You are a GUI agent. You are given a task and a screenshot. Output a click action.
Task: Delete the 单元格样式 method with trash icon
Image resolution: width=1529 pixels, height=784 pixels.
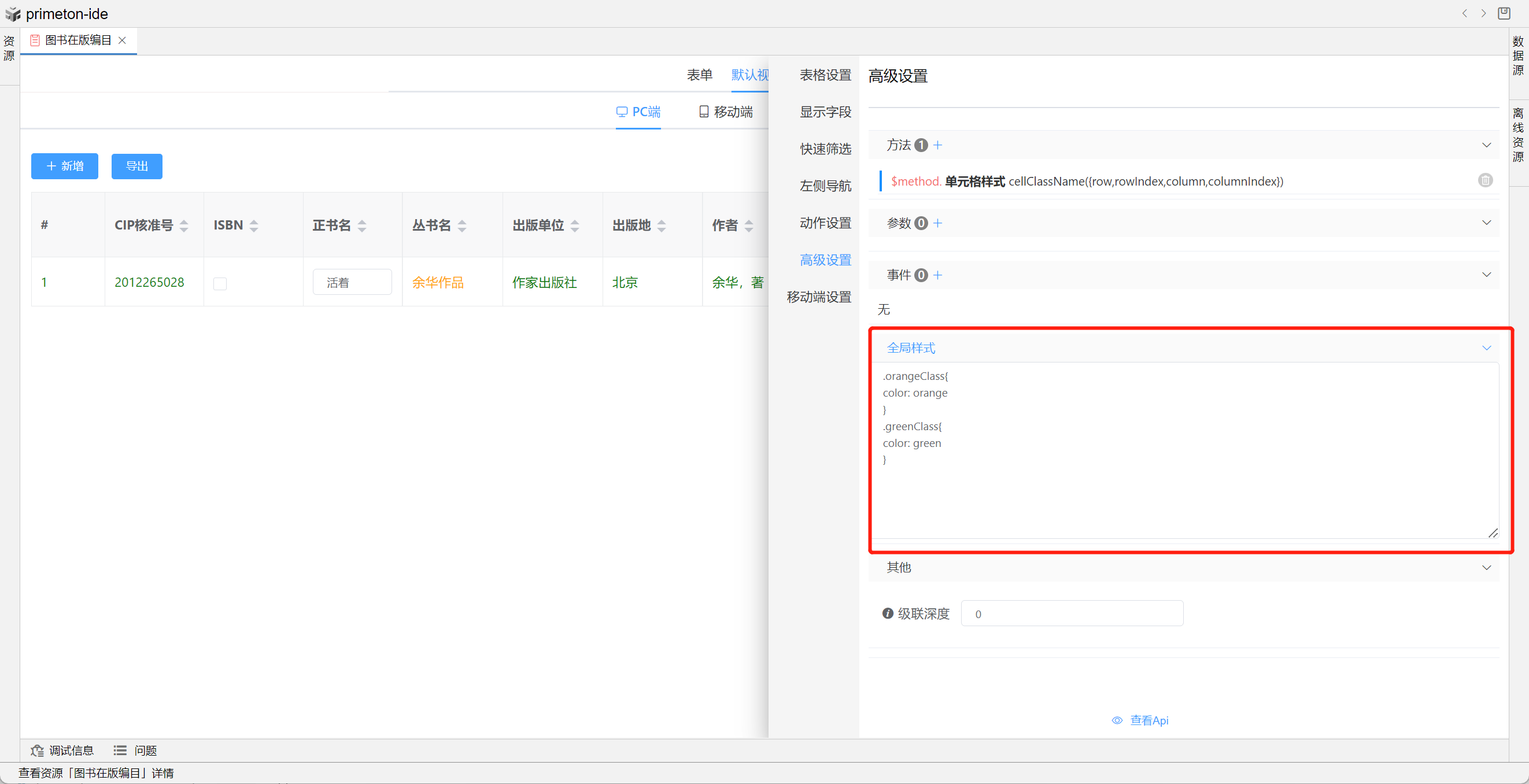pos(1484,180)
